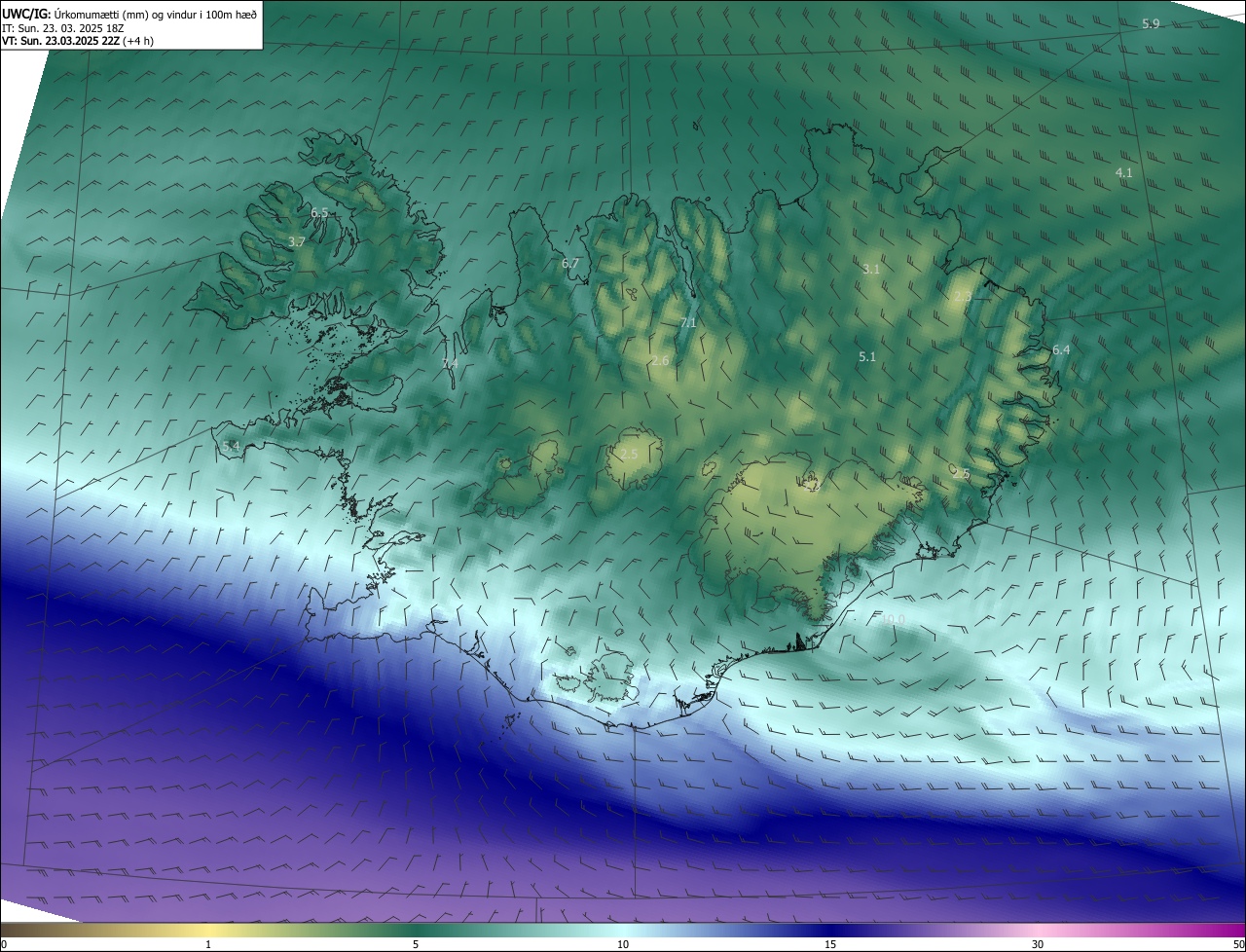The width and height of the screenshot is (1246, 952).
Task: Click the 10.0 value label on the map
Action: click(x=892, y=619)
